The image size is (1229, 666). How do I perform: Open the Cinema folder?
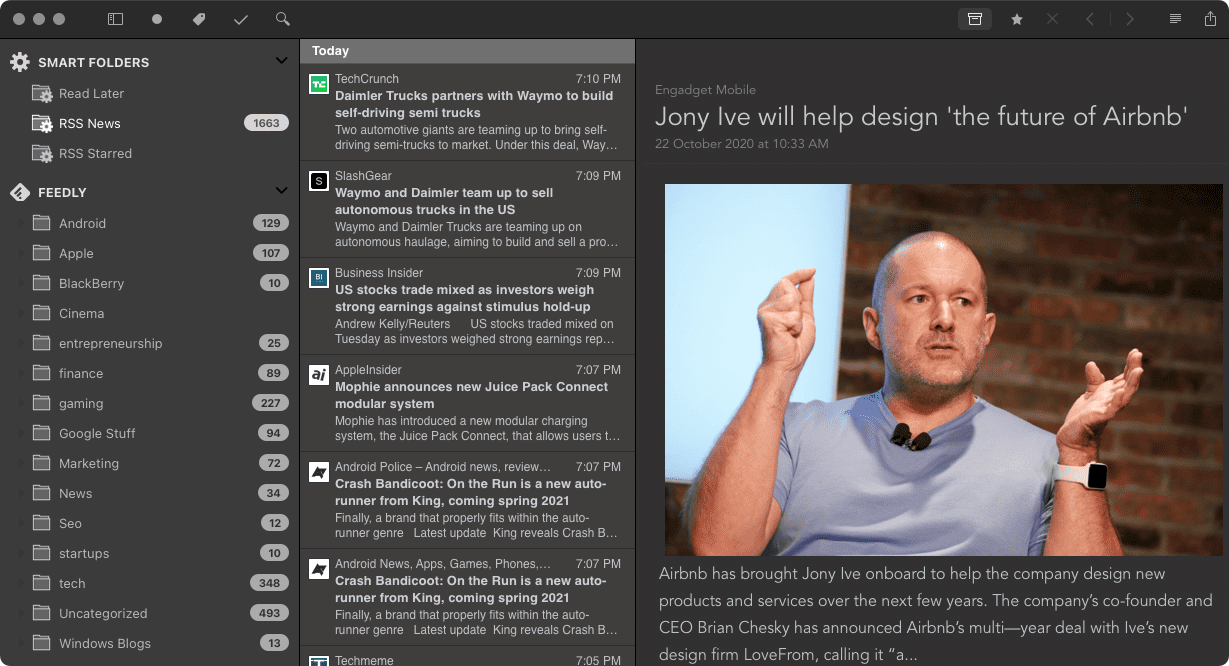coord(150,313)
